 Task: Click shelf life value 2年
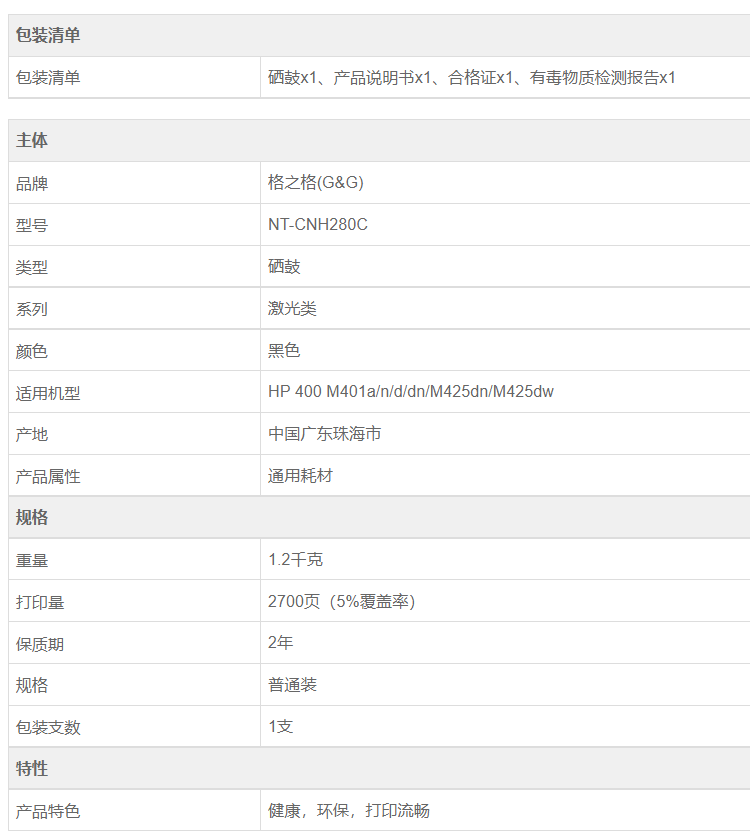(280, 643)
